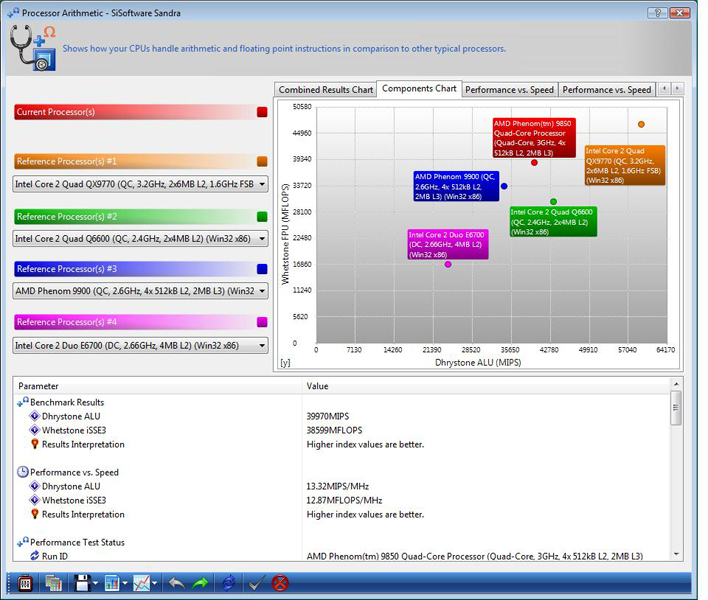Switch to Combined Results Chart tab
708x600 pixels.
(x=326, y=89)
